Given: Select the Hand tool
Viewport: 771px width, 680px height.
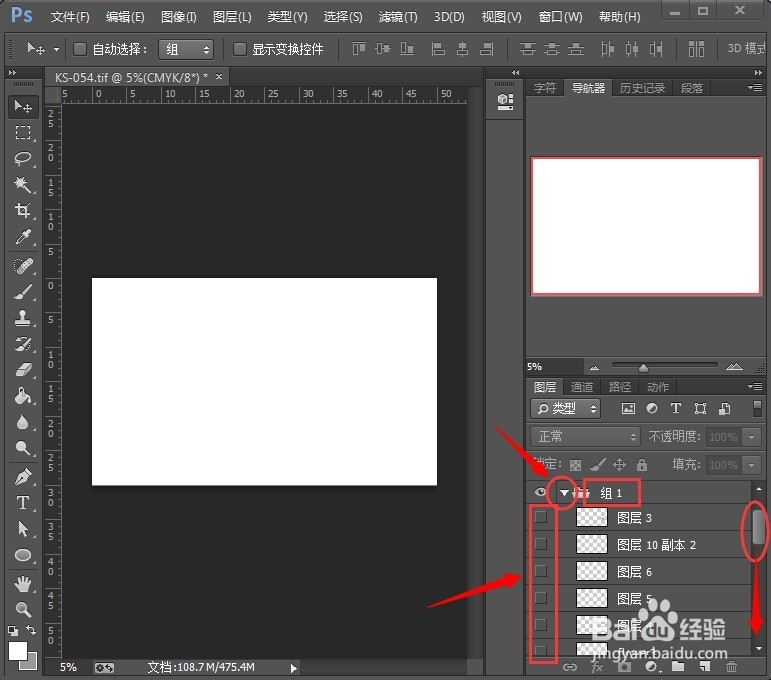Looking at the screenshot, I should pyautogui.click(x=23, y=584).
